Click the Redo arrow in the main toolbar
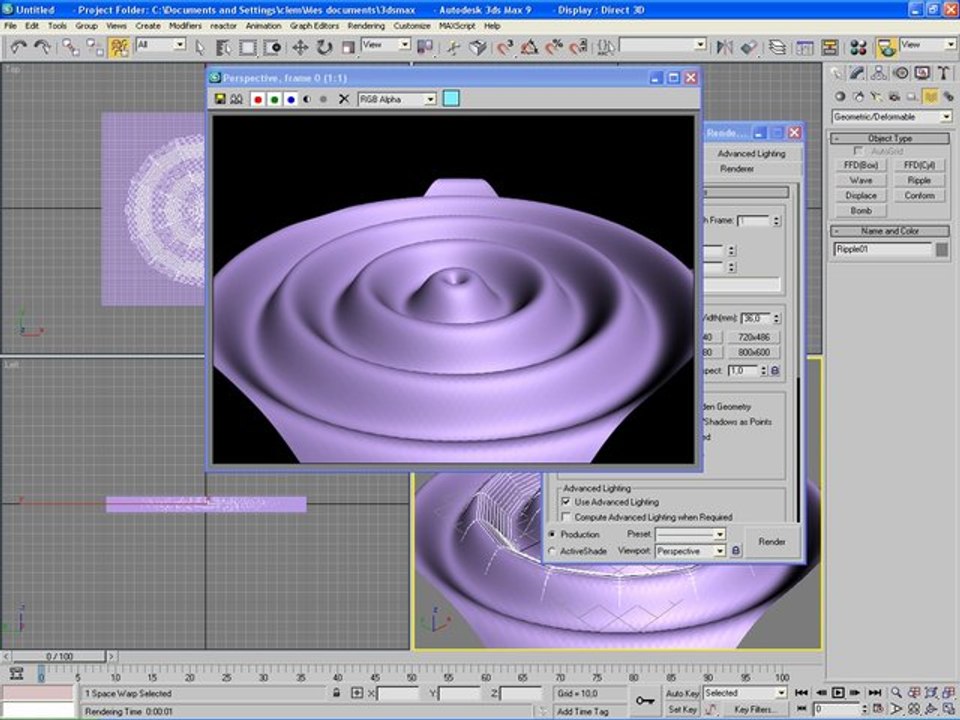Image resolution: width=960 pixels, height=720 pixels. point(42,47)
